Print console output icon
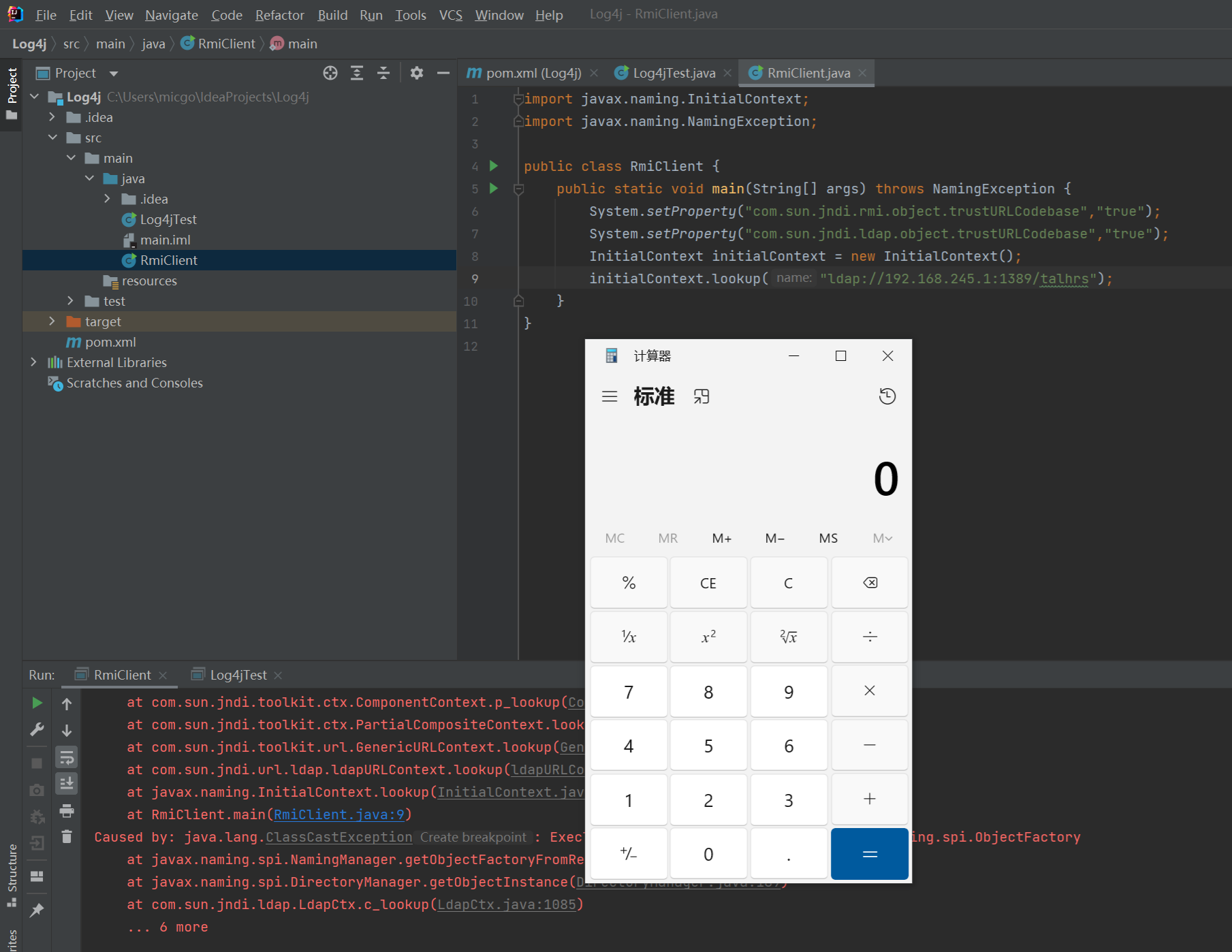Viewport: 1232px width, 952px height. 67,810
